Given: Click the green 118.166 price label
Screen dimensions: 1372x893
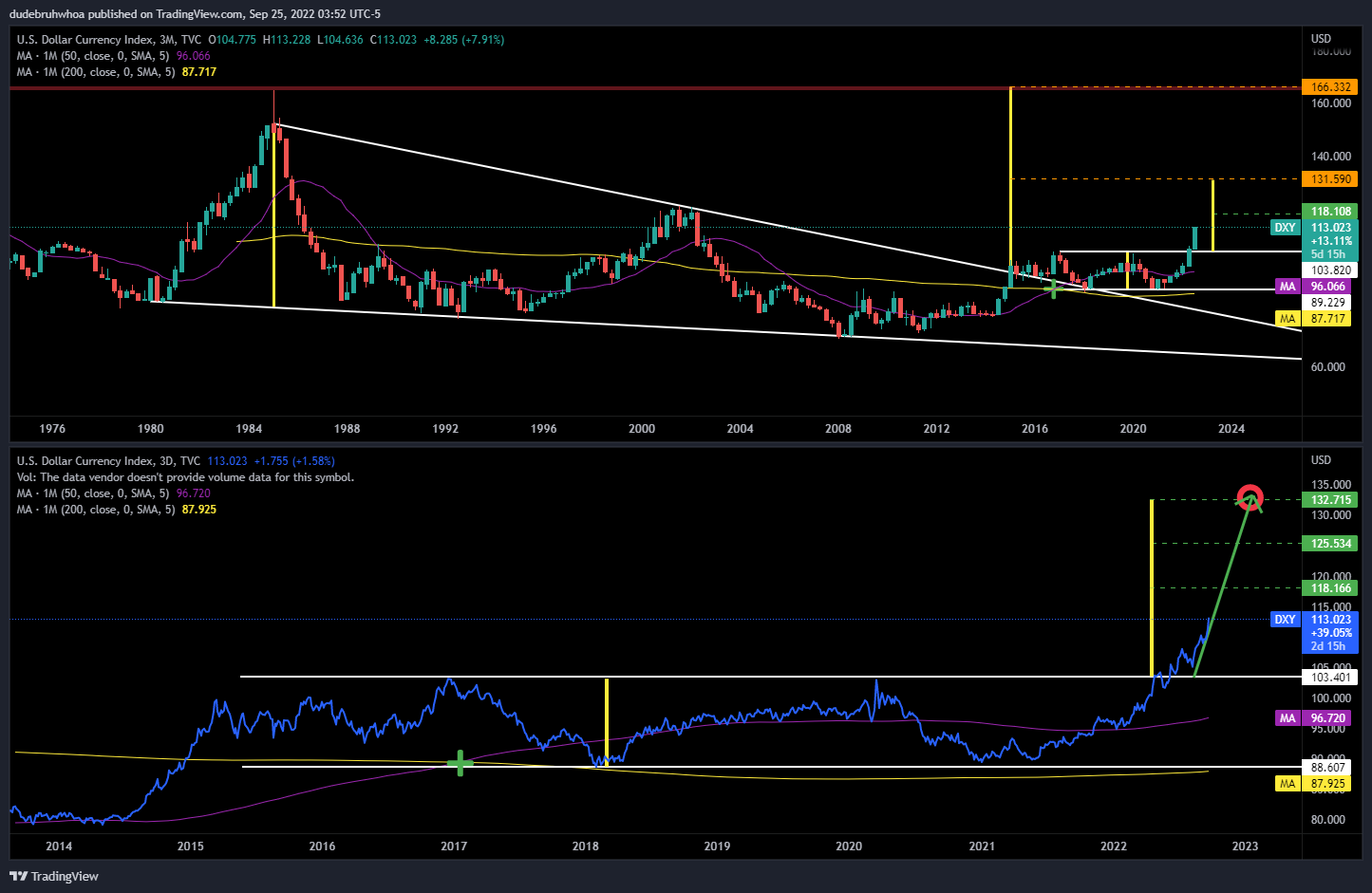Looking at the screenshot, I should click(x=1330, y=588).
